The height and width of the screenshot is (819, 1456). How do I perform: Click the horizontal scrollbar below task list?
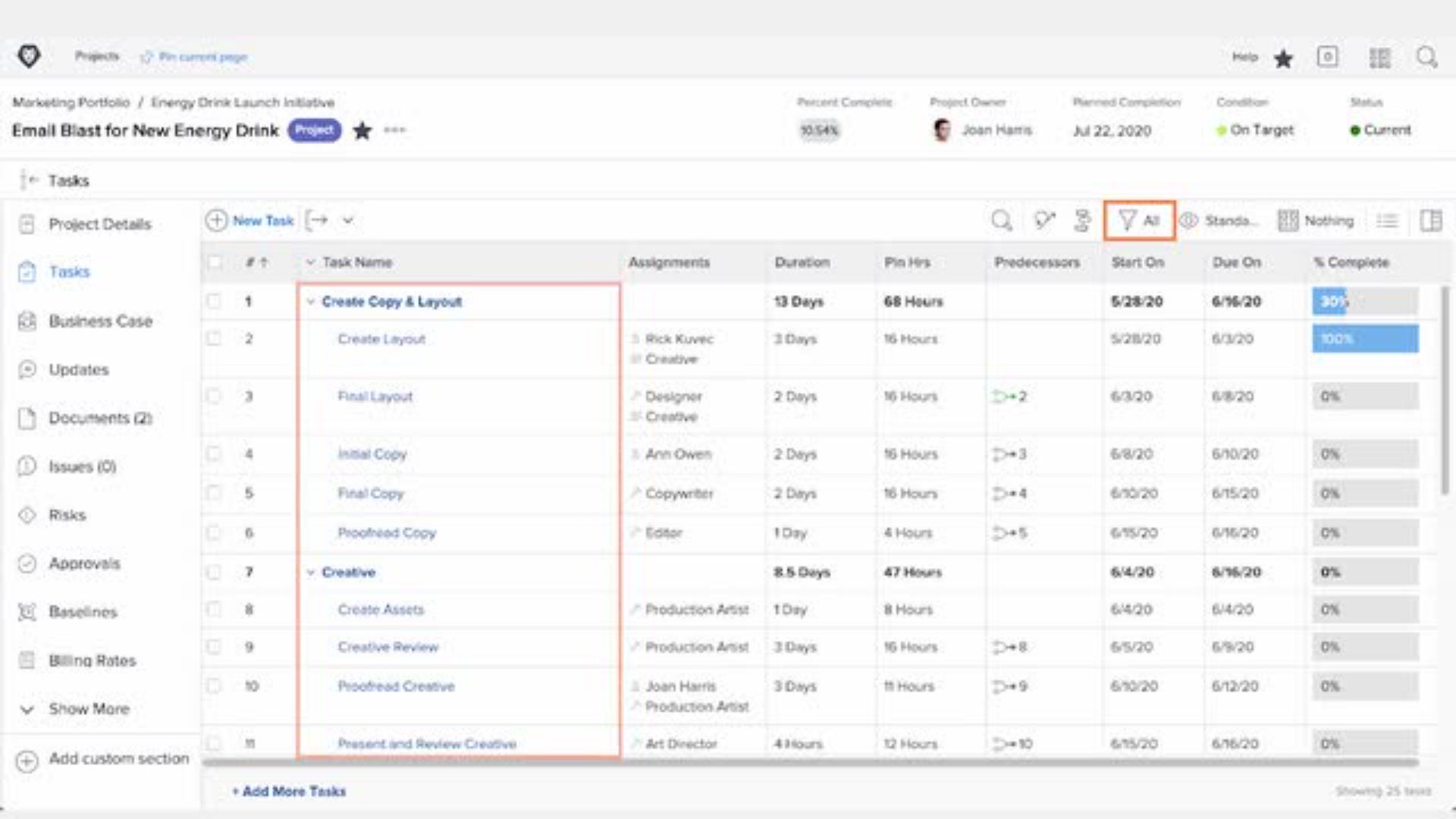(810, 762)
